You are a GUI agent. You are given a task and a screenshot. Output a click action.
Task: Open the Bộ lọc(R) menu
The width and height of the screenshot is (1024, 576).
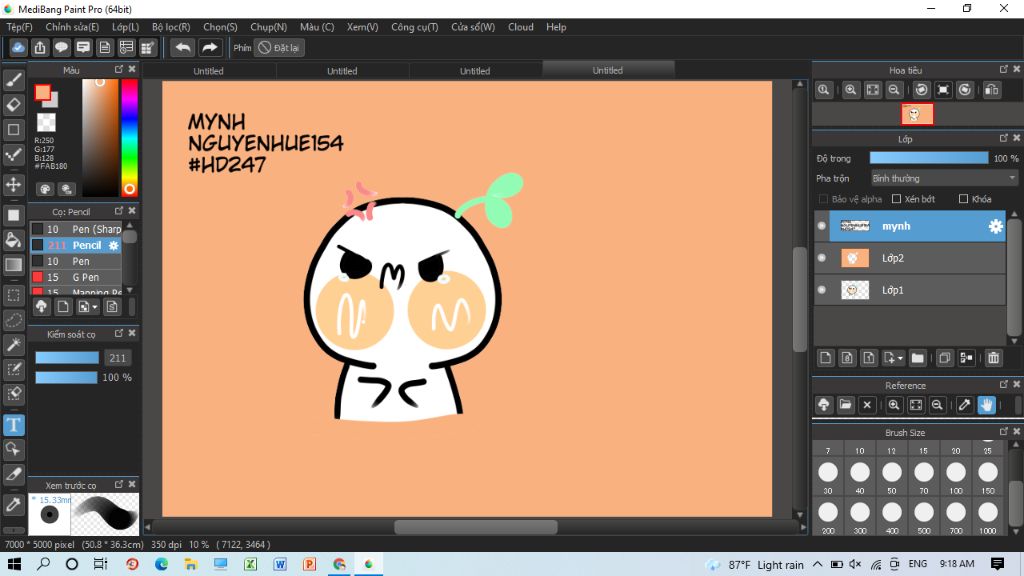pyautogui.click(x=171, y=27)
